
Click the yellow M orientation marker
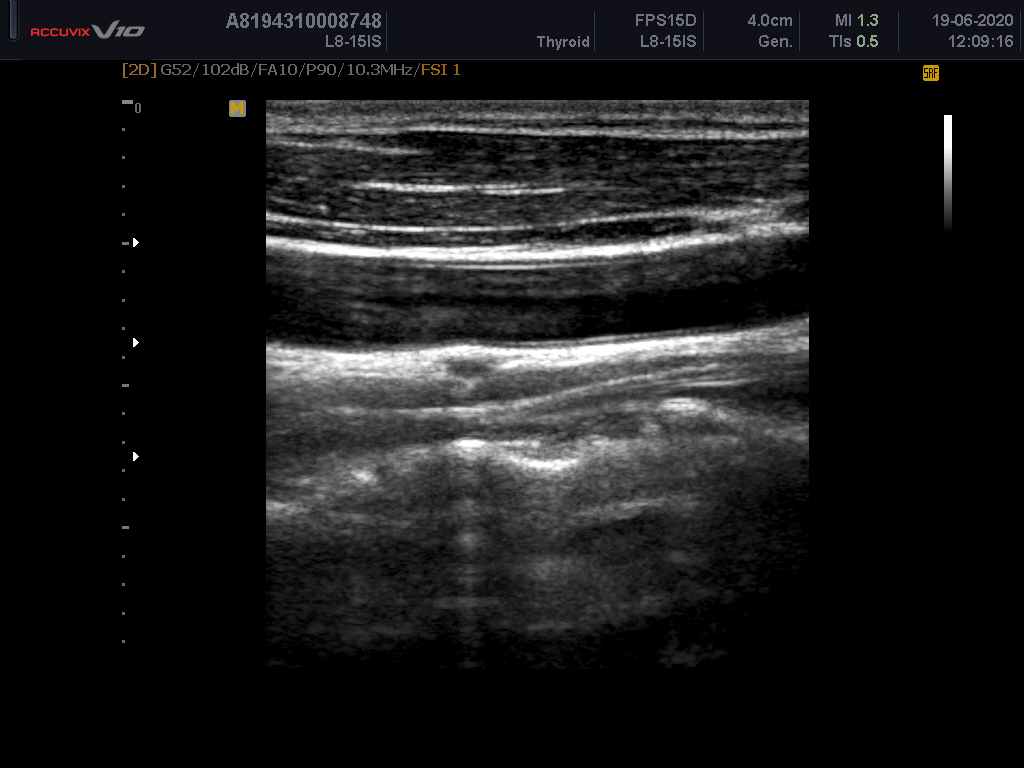[237, 108]
